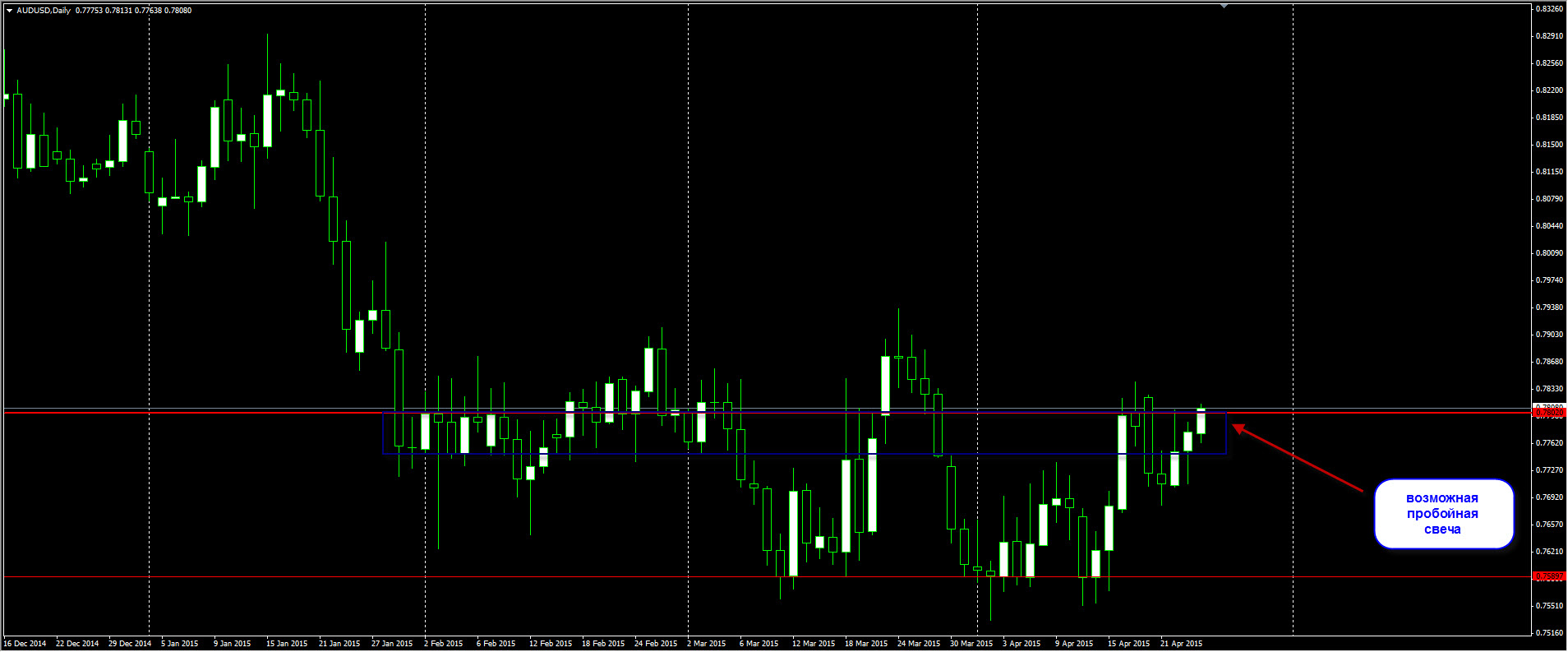1568x652 pixels.
Task: Click the 0.77270 price scale value
Action: (x=1550, y=470)
